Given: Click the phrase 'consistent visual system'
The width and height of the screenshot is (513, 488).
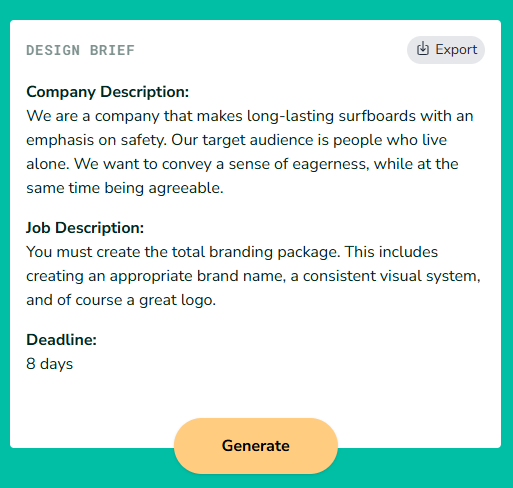Looking at the screenshot, I should (392, 276).
